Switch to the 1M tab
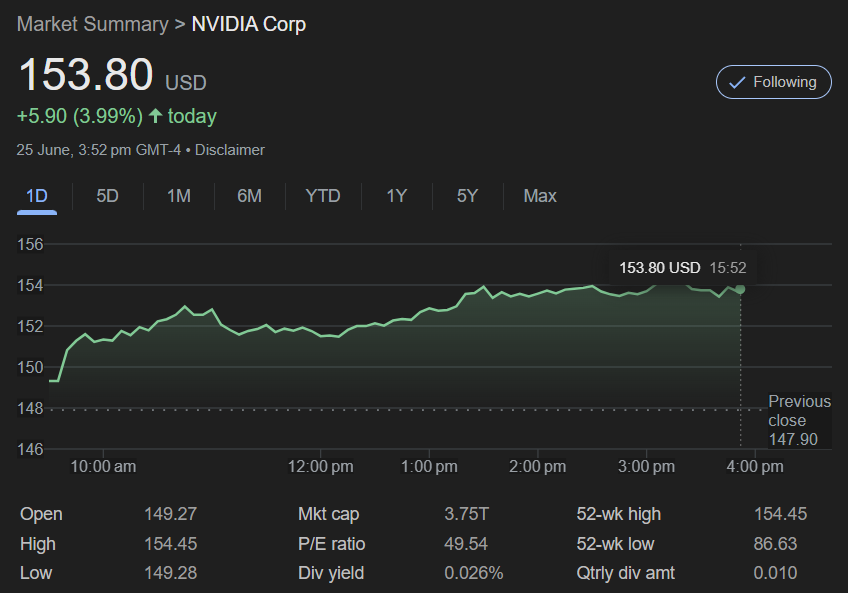The height and width of the screenshot is (593, 848). (x=178, y=196)
